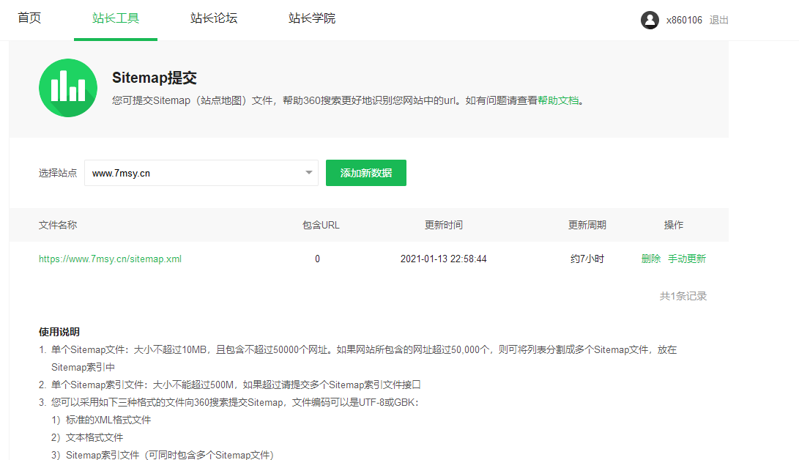
Task: Click the username x860106
Action: coord(684,20)
